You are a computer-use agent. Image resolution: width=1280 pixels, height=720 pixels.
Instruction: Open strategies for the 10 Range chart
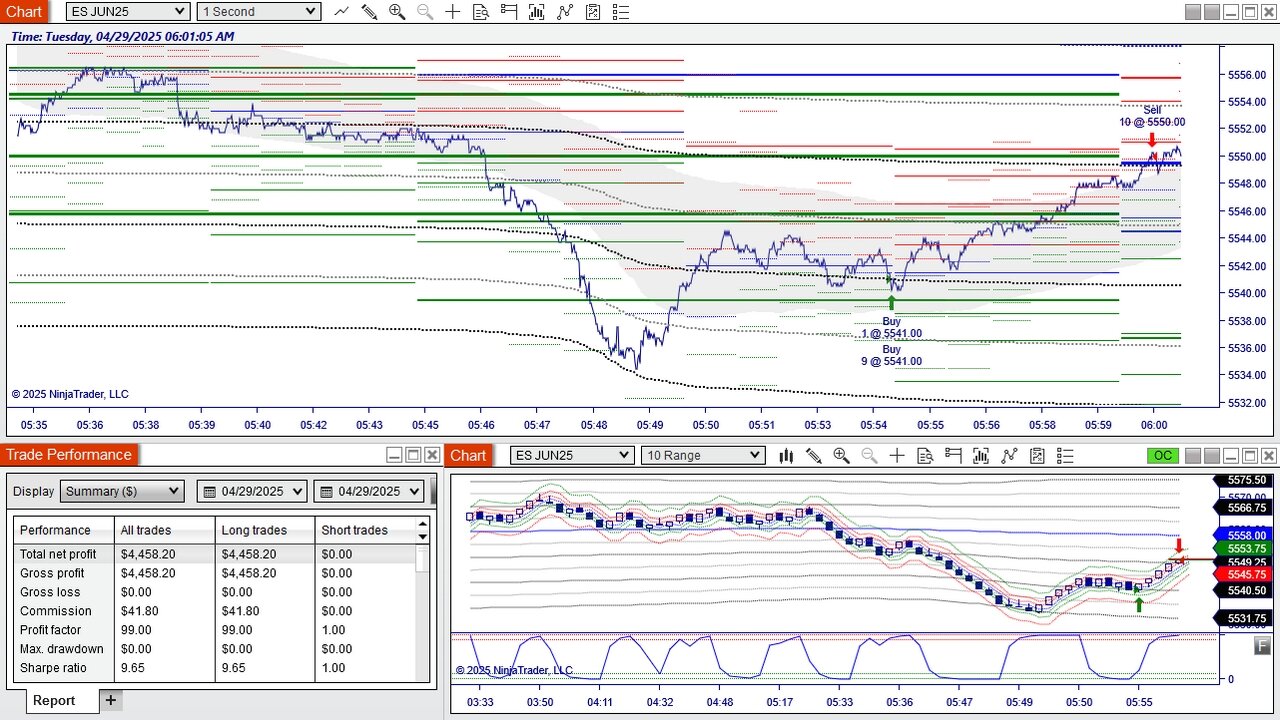pos(1009,456)
